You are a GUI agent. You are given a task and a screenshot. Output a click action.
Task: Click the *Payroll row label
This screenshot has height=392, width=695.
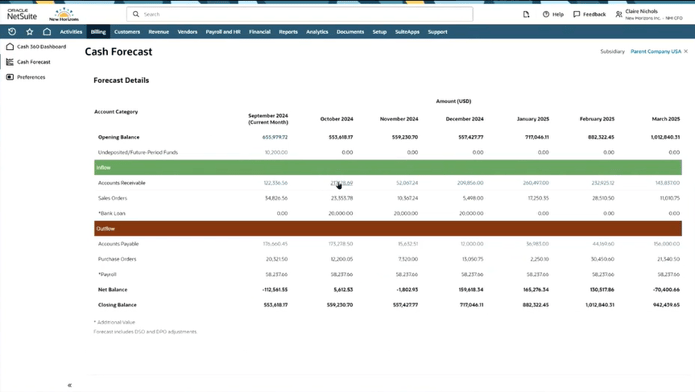pyautogui.click(x=107, y=274)
